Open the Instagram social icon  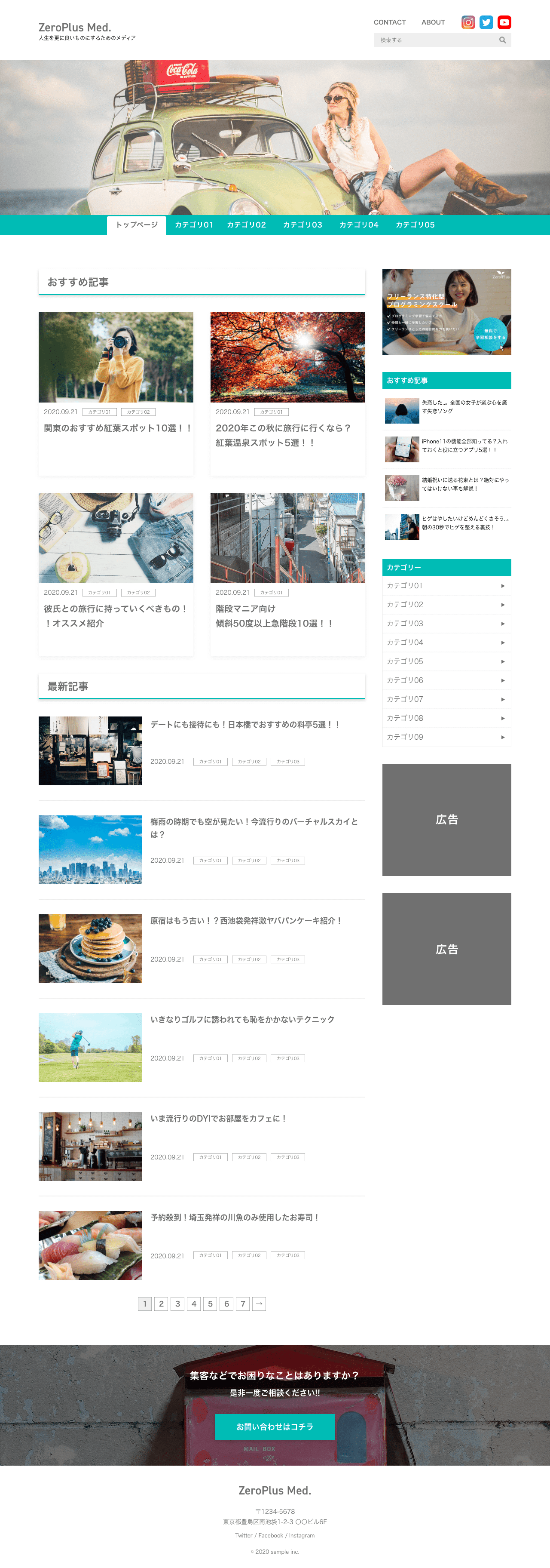point(468,22)
